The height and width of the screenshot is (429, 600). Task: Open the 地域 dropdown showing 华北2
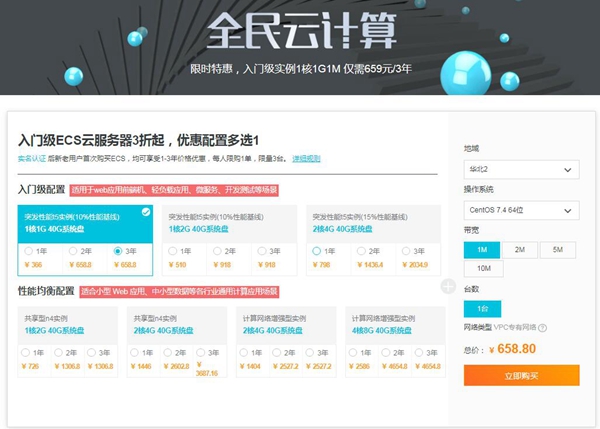pyautogui.click(x=522, y=170)
